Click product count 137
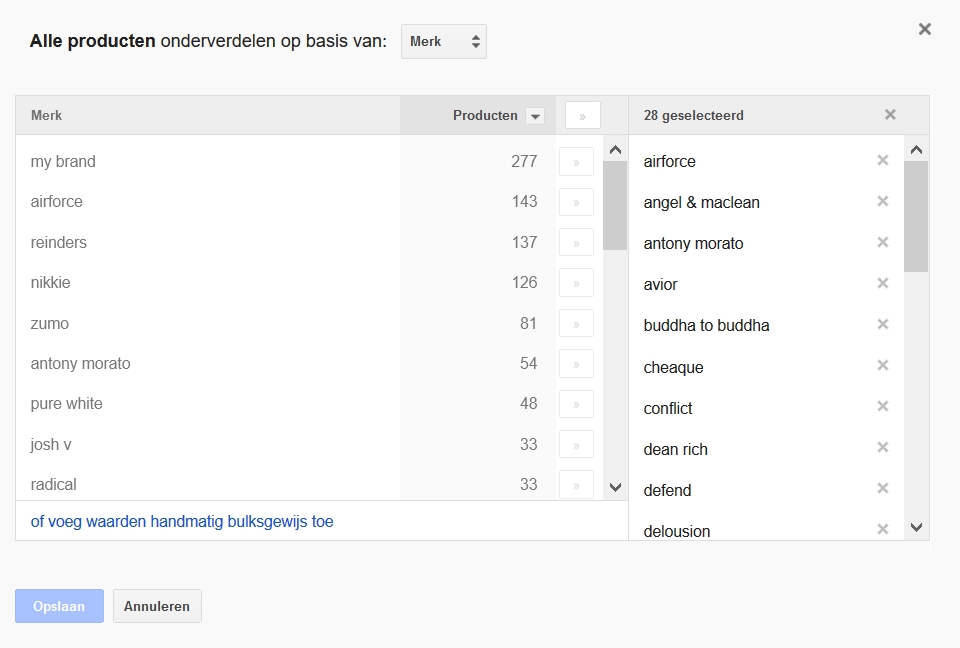The image size is (960, 648). [x=524, y=243]
